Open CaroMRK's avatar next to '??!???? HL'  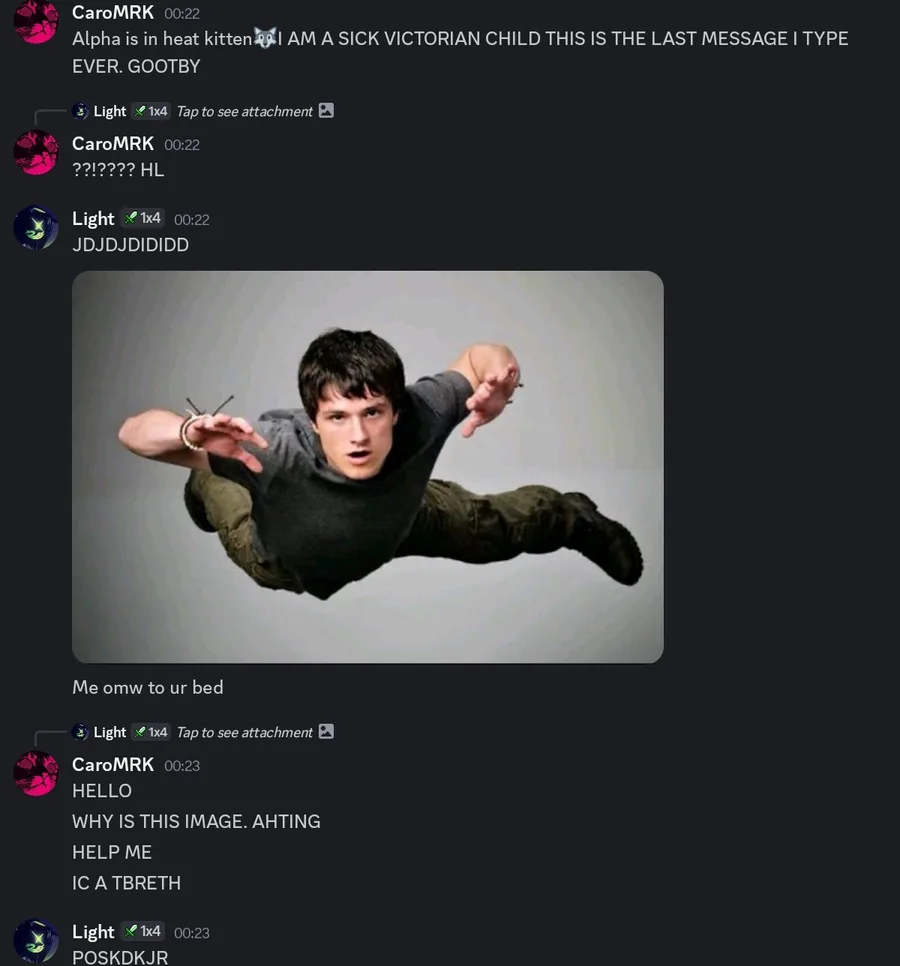(36, 153)
